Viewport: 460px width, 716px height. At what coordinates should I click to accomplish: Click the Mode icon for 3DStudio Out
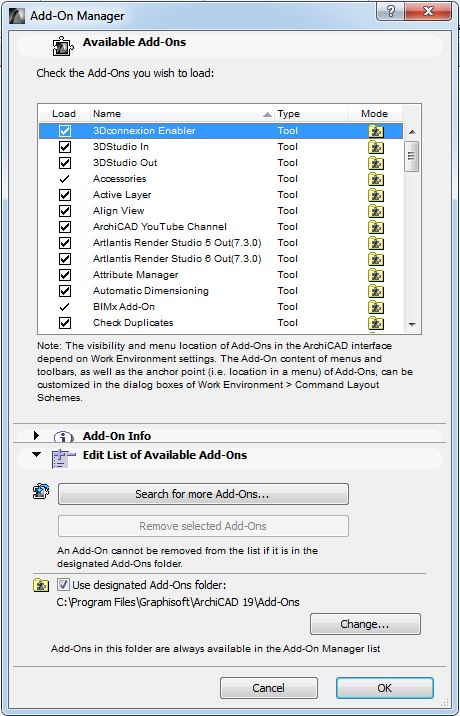click(x=376, y=163)
